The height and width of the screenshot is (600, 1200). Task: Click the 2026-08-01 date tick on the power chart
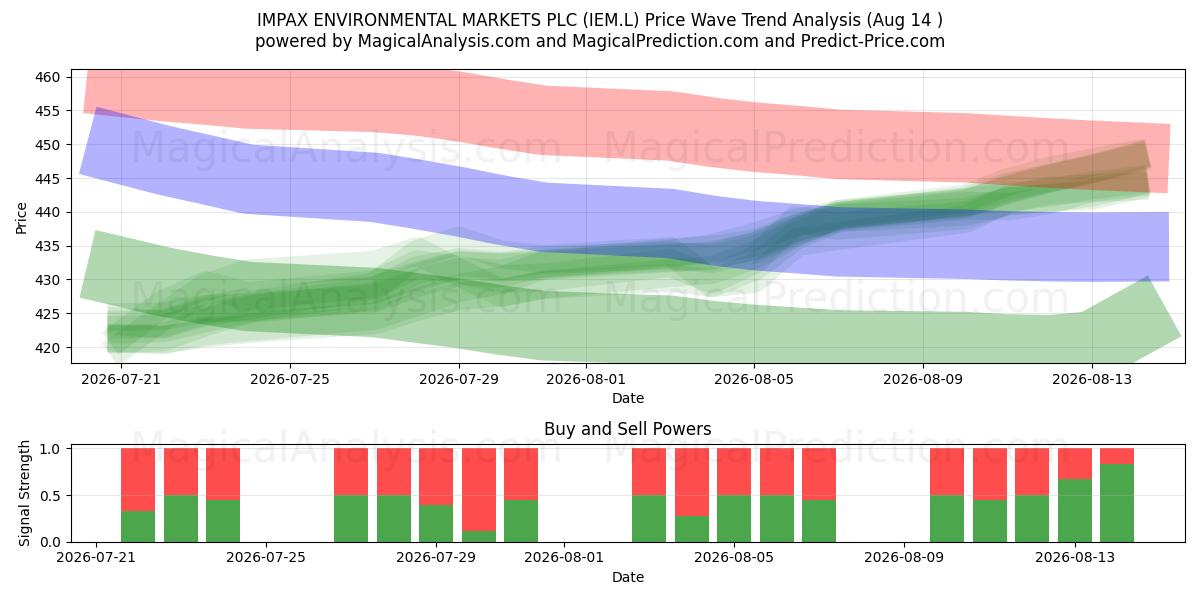[x=564, y=558]
